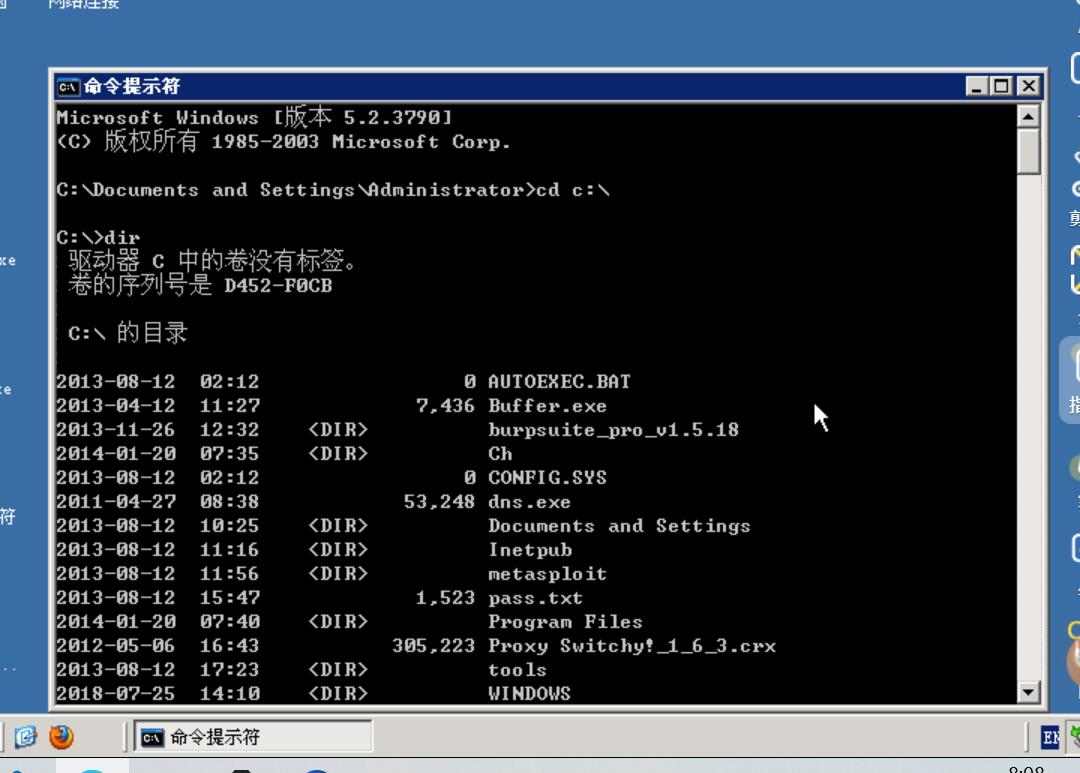Click the 7,436 file size value

click(445, 406)
